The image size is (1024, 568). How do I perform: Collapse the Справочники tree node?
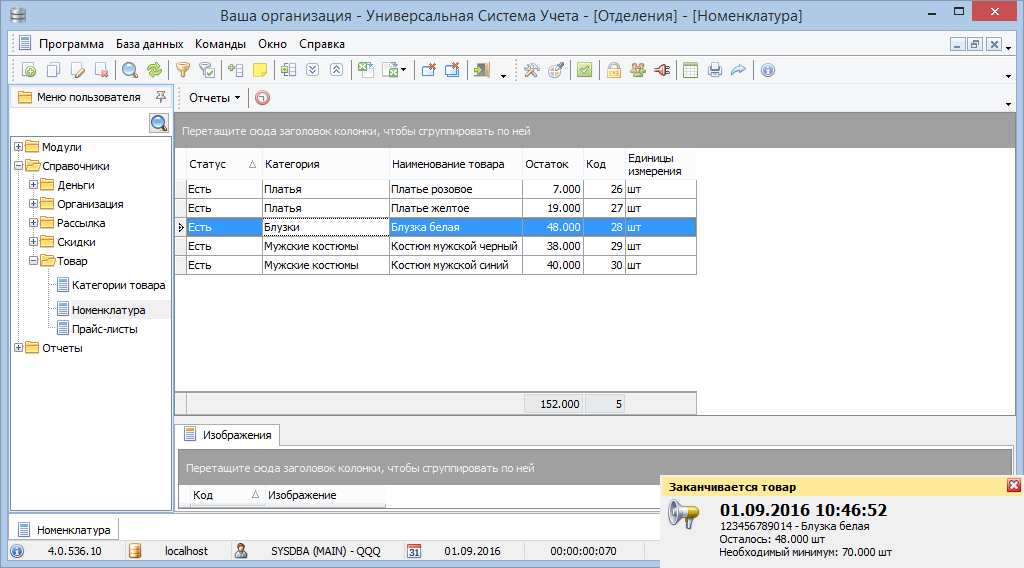[18, 166]
